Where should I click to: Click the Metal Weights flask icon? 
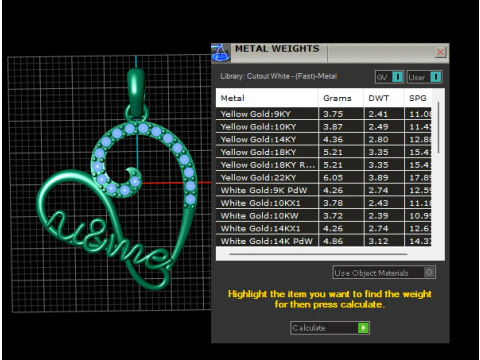[x=220, y=53]
